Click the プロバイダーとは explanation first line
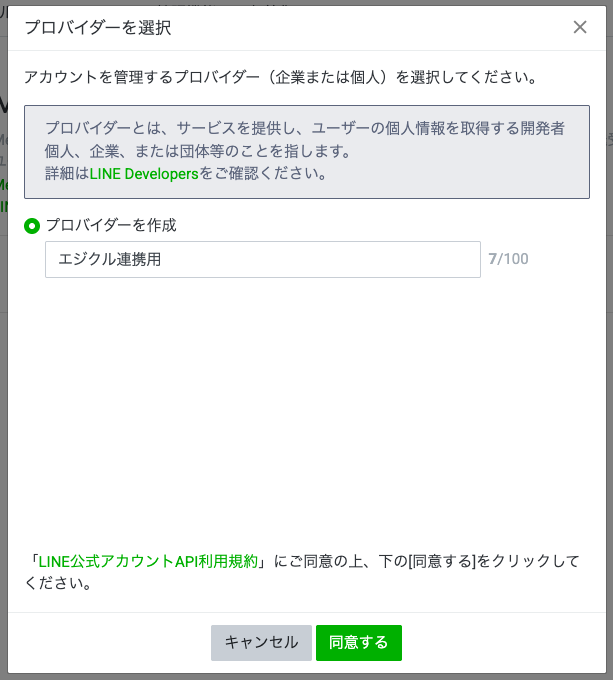Image resolution: width=613 pixels, height=680 pixels. [x=305, y=128]
